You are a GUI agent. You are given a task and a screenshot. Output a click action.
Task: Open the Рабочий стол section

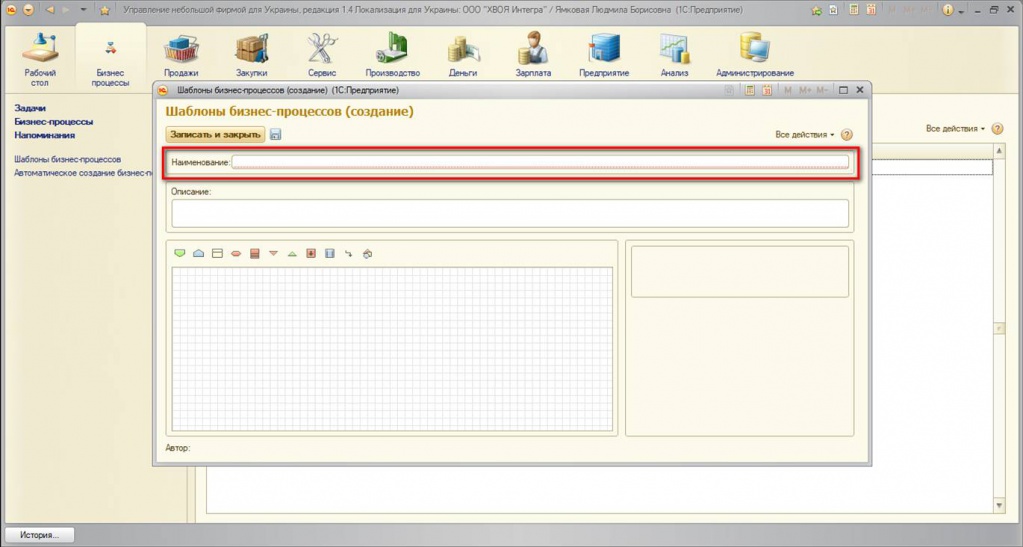pyautogui.click(x=40, y=58)
